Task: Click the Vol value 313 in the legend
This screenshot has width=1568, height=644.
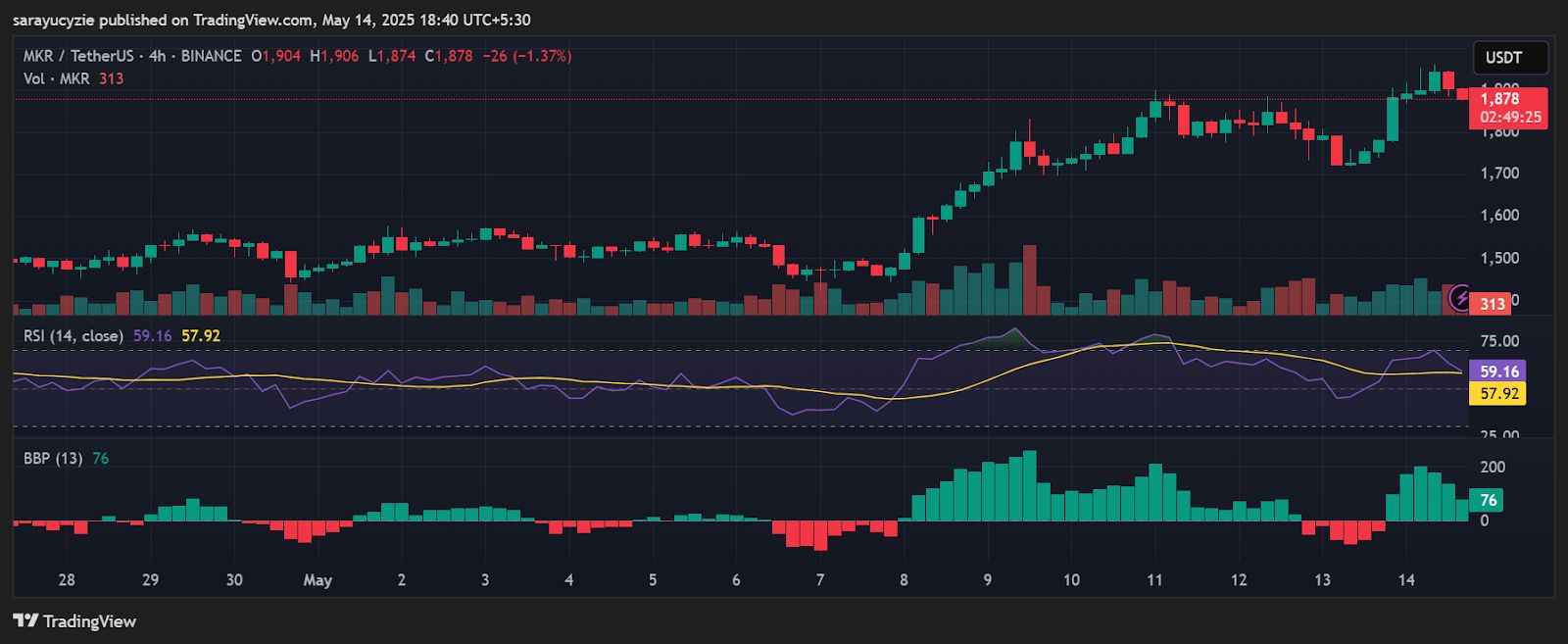Action: [111, 78]
